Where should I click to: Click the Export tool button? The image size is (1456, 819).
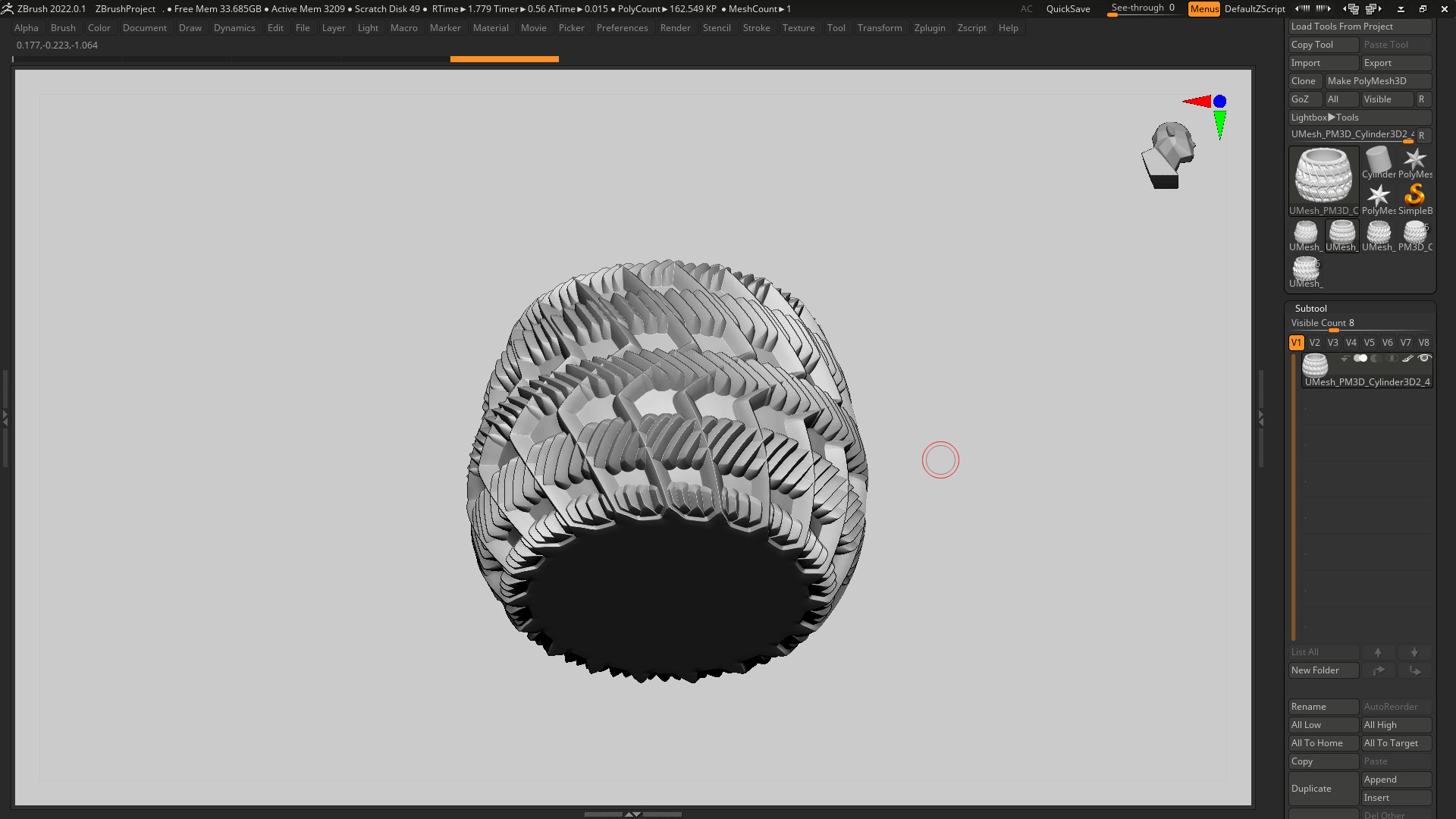pos(1396,63)
